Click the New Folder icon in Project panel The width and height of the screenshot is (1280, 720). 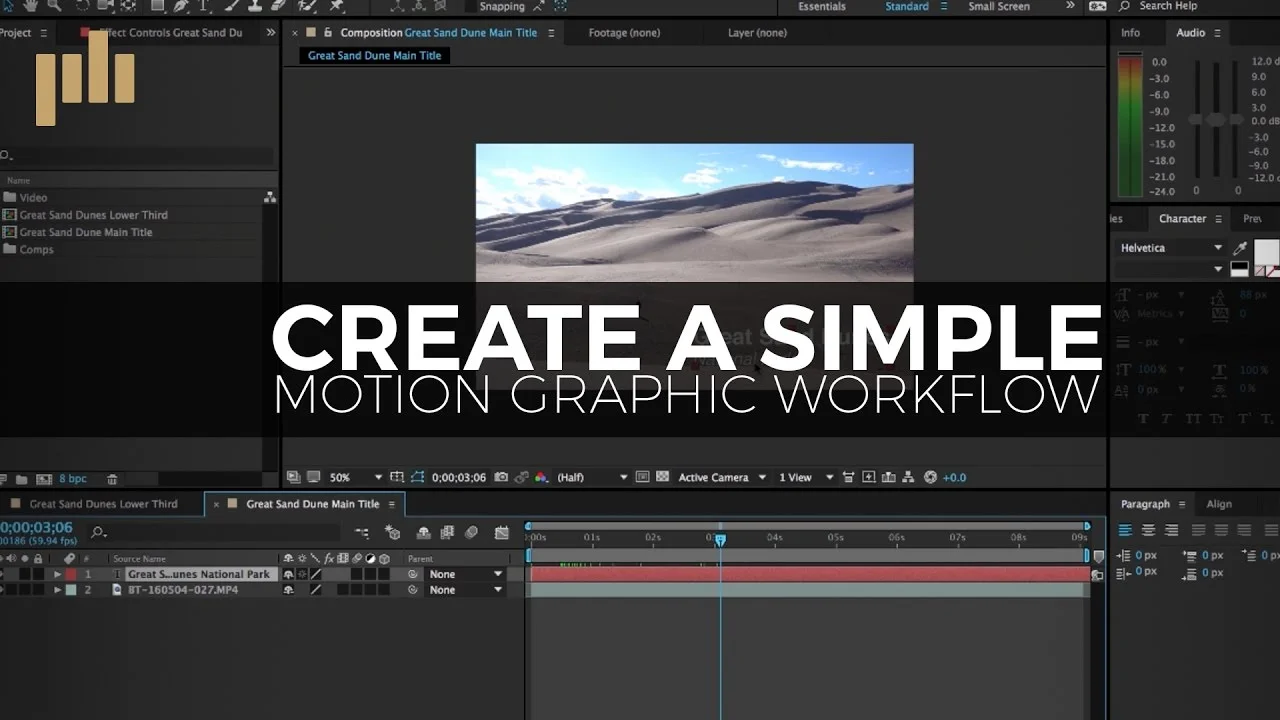point(23,480)
